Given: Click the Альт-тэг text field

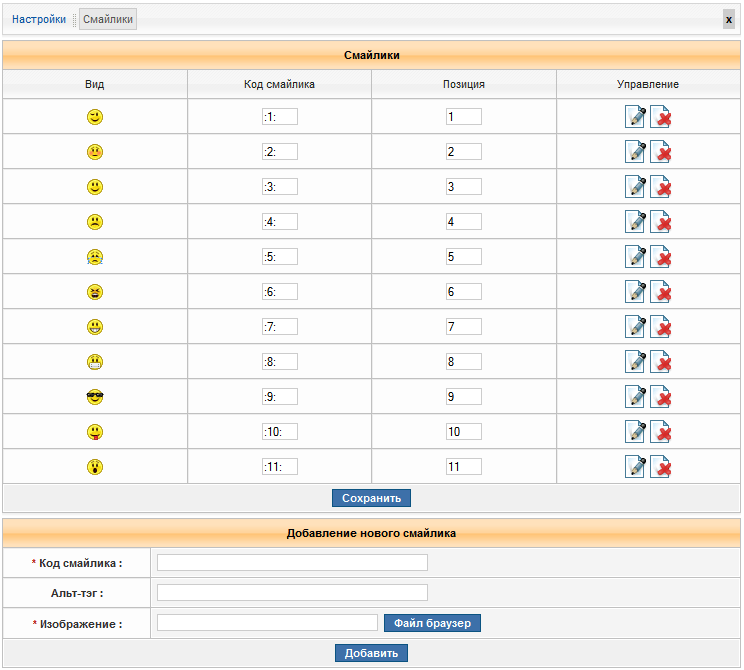Looking at the screenshot, I should (292, 593).
